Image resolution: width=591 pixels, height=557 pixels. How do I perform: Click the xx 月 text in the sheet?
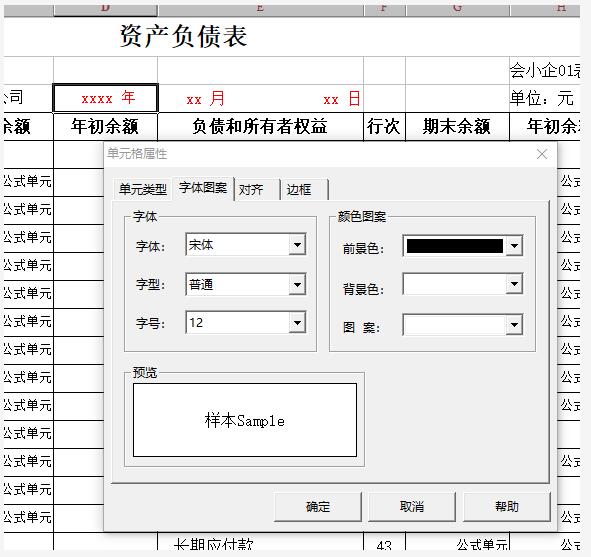point(205,99)
